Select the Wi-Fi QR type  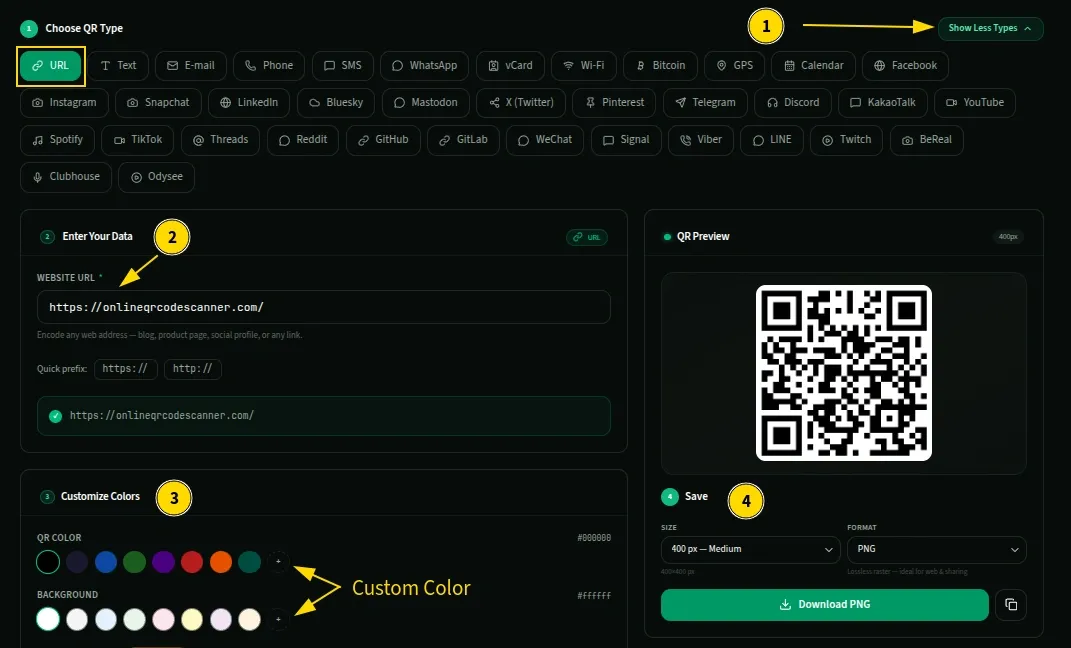[x=583, y=66]
